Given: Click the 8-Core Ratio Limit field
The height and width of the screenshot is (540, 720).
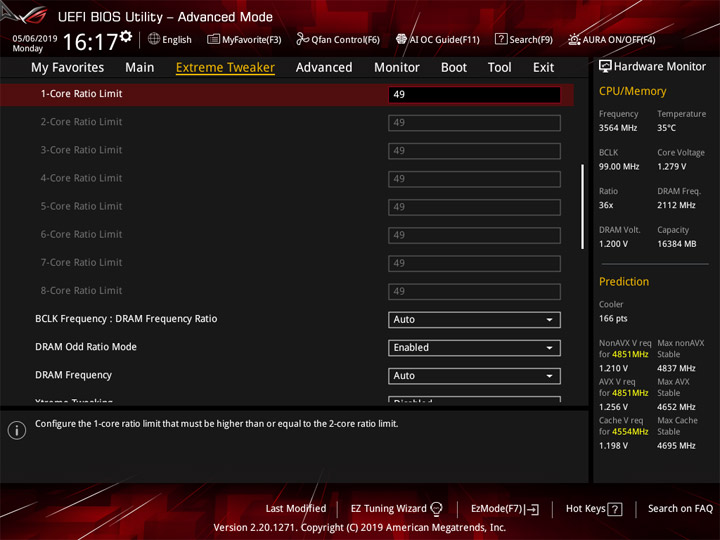Looking at the screenshot, I should 474,292.
